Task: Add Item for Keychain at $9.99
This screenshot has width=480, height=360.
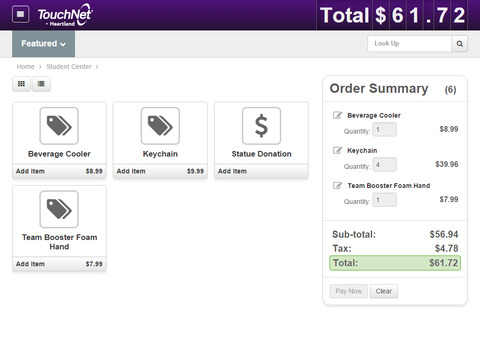Action: [160, 171]
